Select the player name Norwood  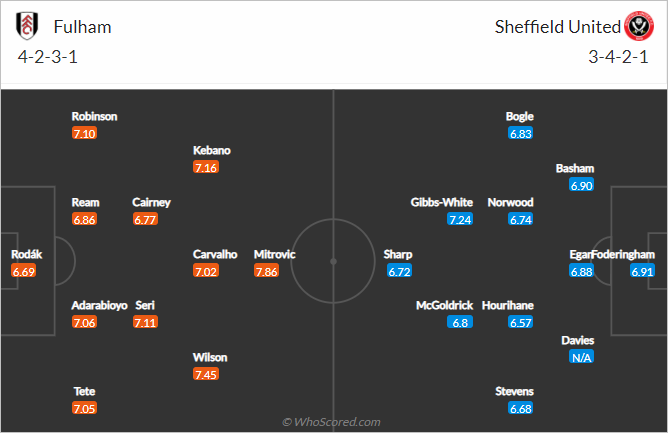click(x=510, y=202)
